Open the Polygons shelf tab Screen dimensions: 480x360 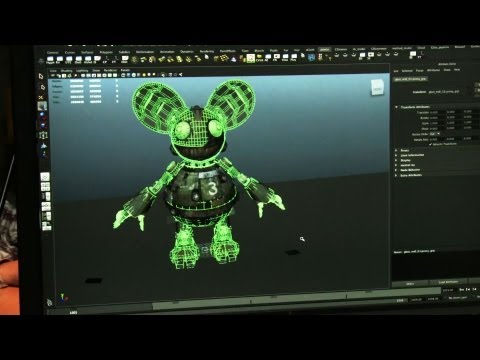pyautogui.click(x=106, y=52)
